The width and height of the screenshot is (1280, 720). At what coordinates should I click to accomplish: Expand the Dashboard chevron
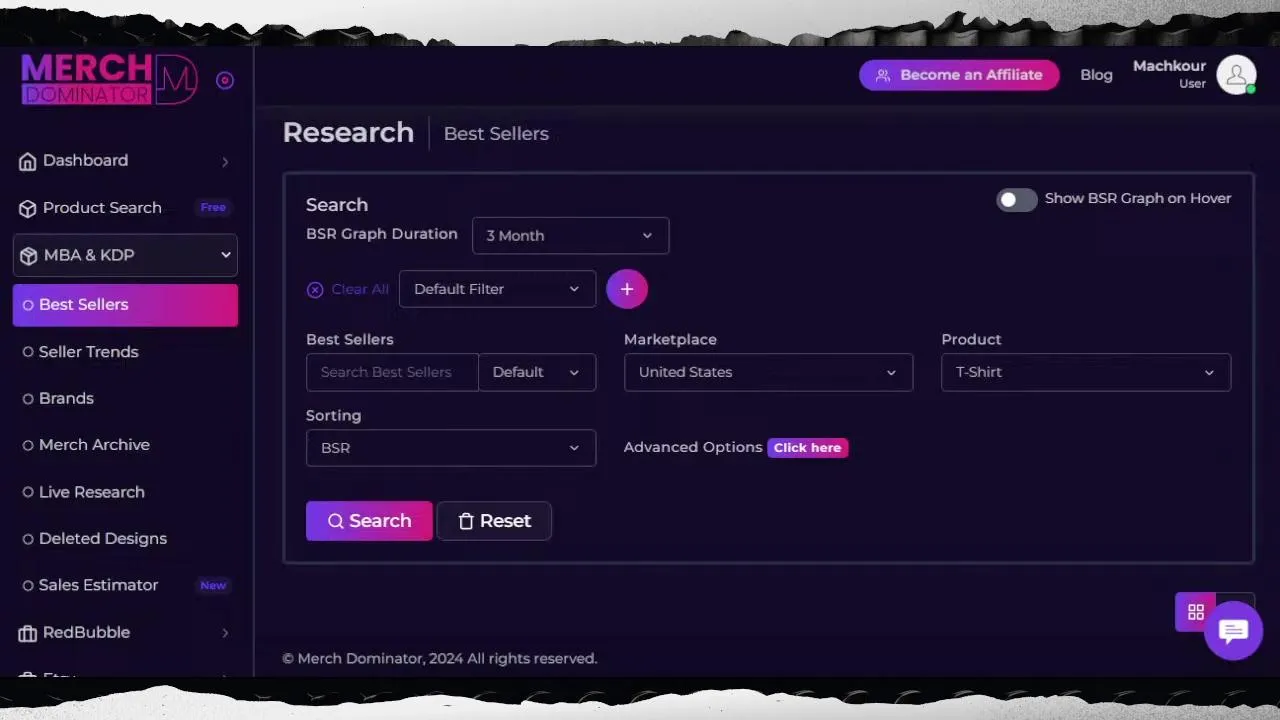point(225,162)
